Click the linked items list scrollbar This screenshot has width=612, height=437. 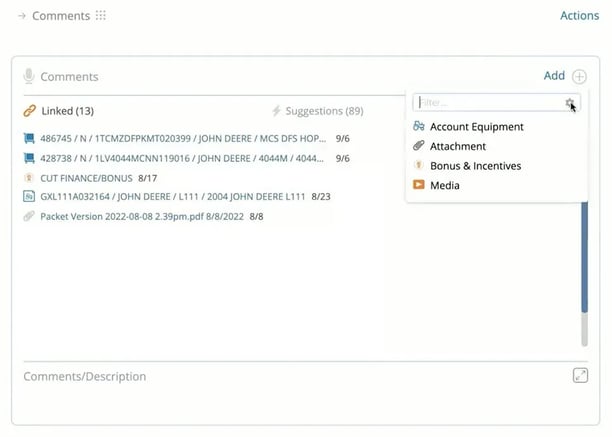click(584, 270)
